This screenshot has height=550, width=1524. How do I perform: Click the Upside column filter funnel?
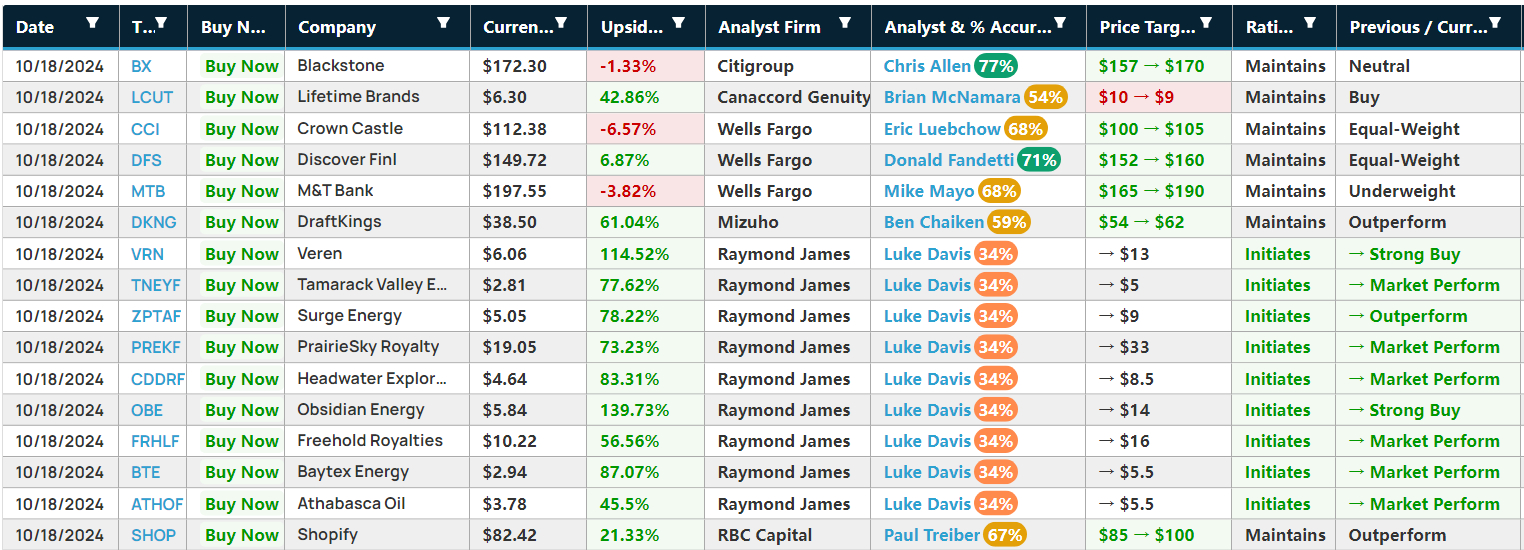tap(679, 23)
